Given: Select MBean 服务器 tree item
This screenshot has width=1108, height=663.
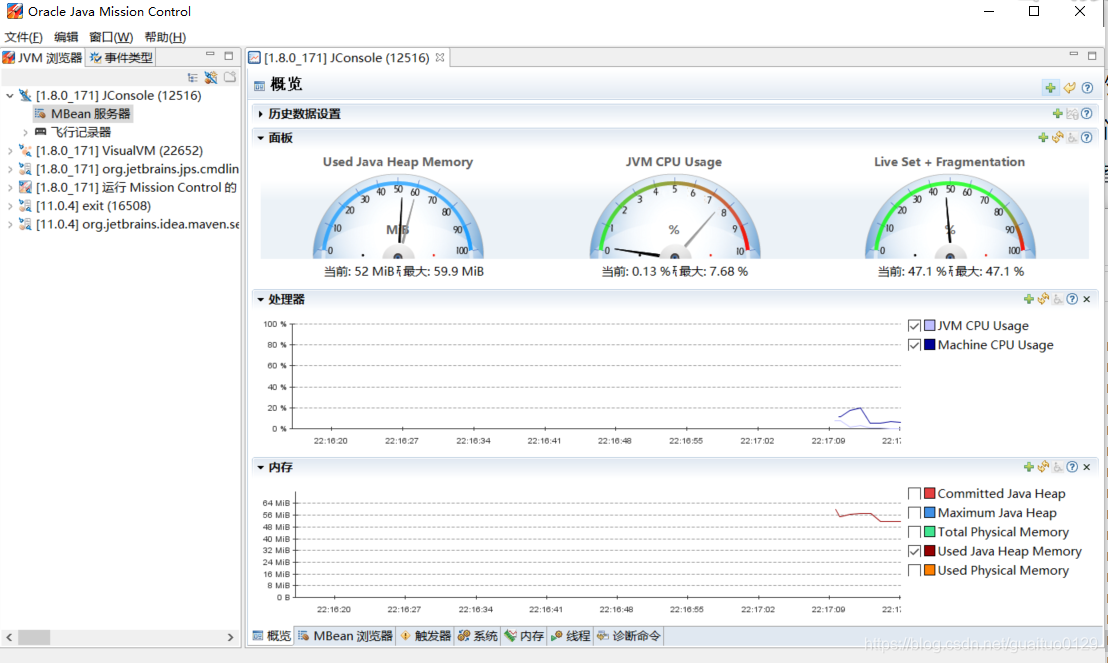Looking at the screenshot, I should point(83,114).
